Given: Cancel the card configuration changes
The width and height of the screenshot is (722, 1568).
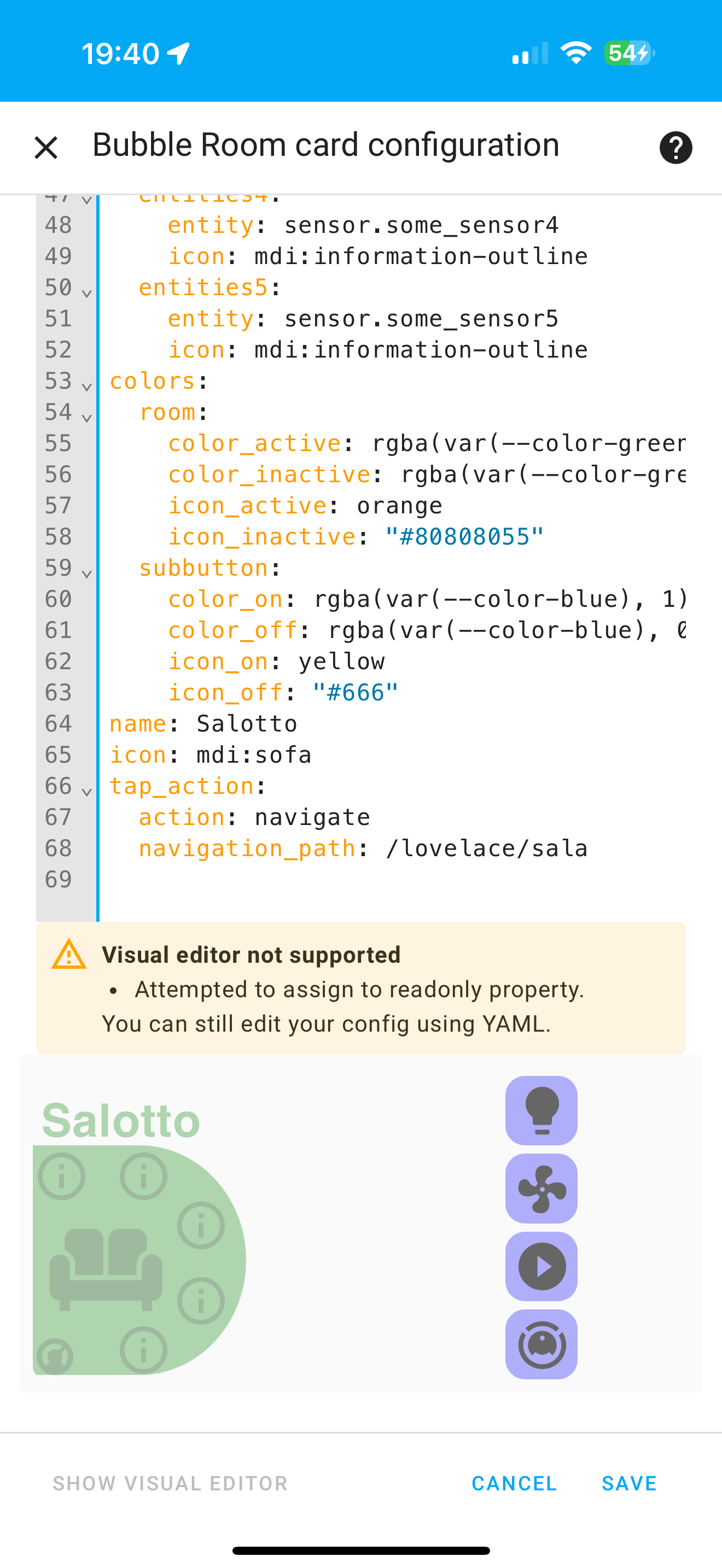Looking at the screenshot, I should [x=514, y=1483].
